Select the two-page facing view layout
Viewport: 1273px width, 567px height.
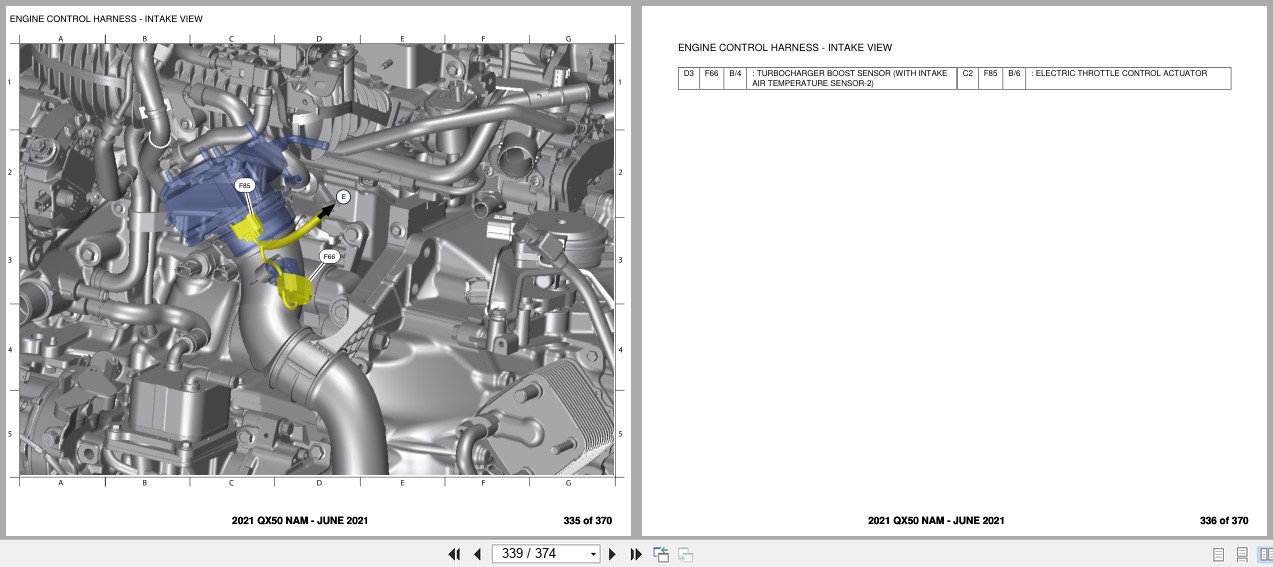tap(1265, 554)
